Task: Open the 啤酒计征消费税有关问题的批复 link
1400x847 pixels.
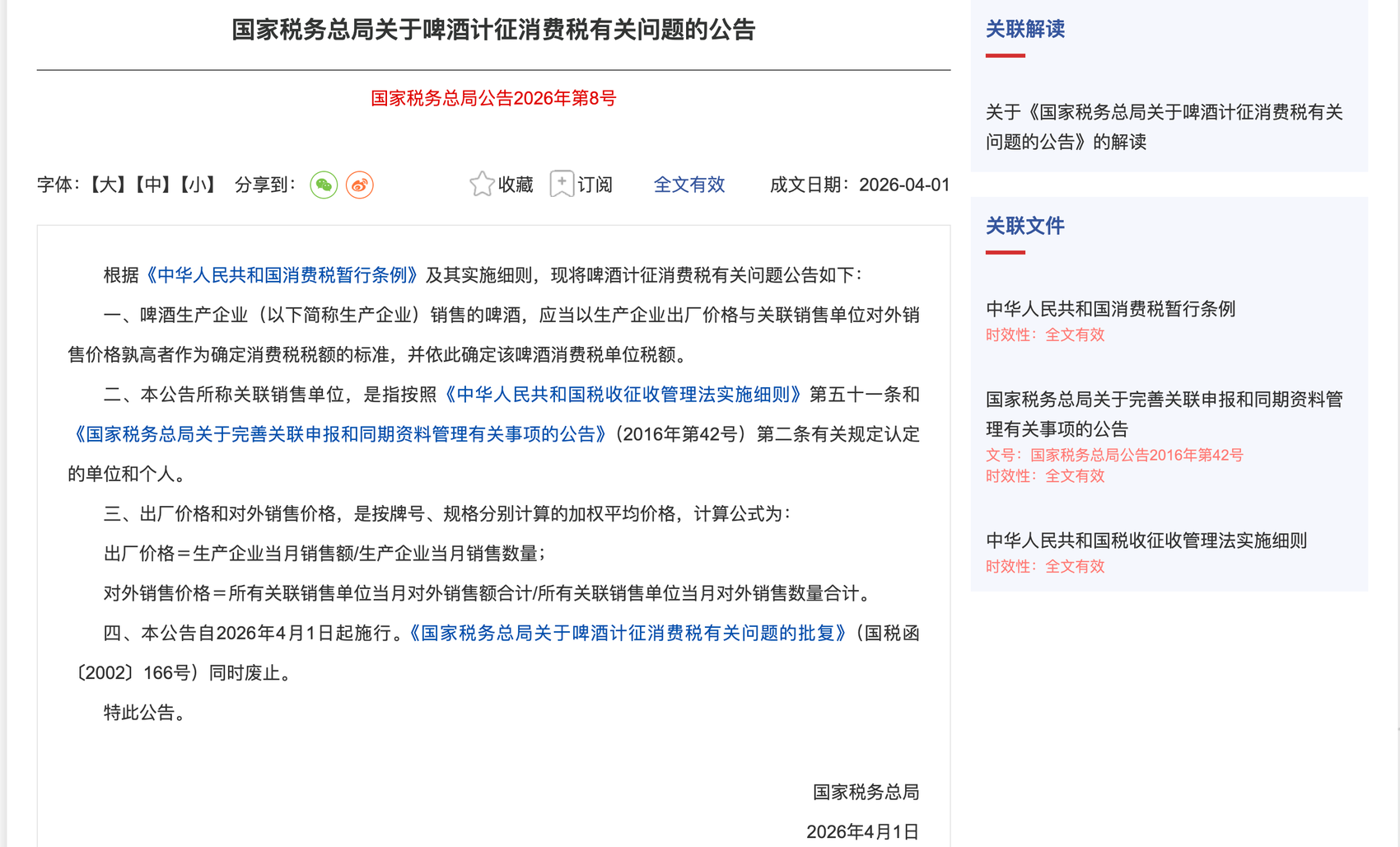Action: pos(628,633)
